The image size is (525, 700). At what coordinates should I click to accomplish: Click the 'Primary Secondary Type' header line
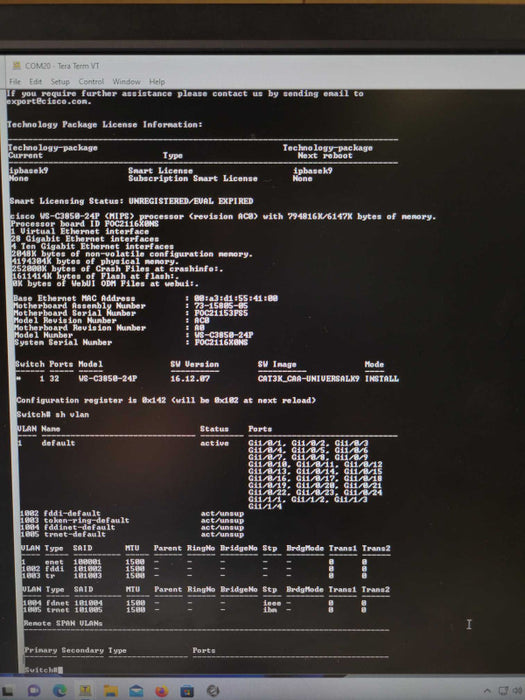click(x=75, y=650)
